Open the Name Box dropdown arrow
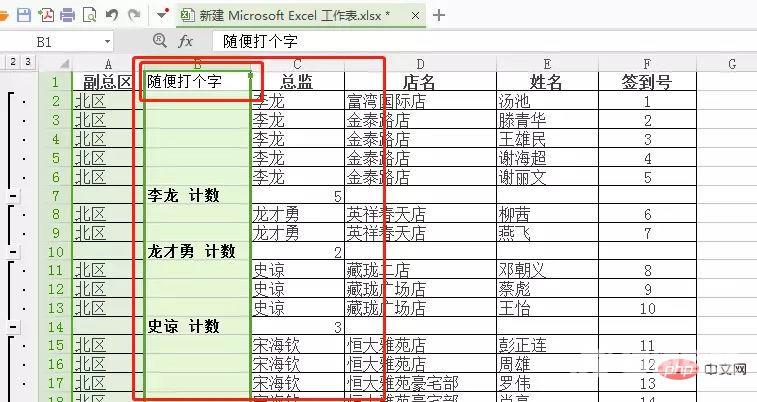Viewport: 757px width, 402px height. [107, 42]
